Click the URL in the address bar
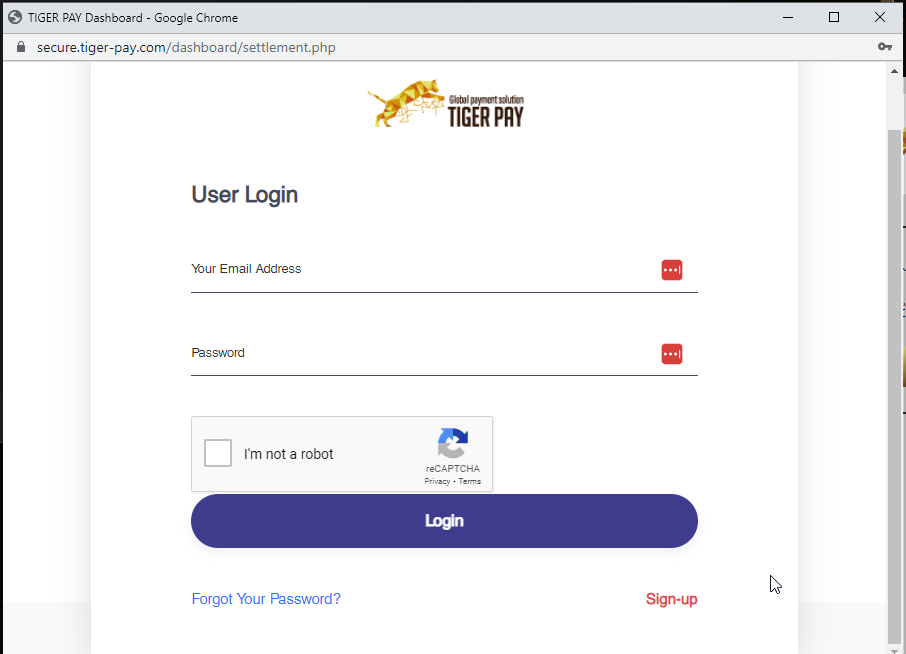Viewport: 906px width, 654px height. point(186,47)
